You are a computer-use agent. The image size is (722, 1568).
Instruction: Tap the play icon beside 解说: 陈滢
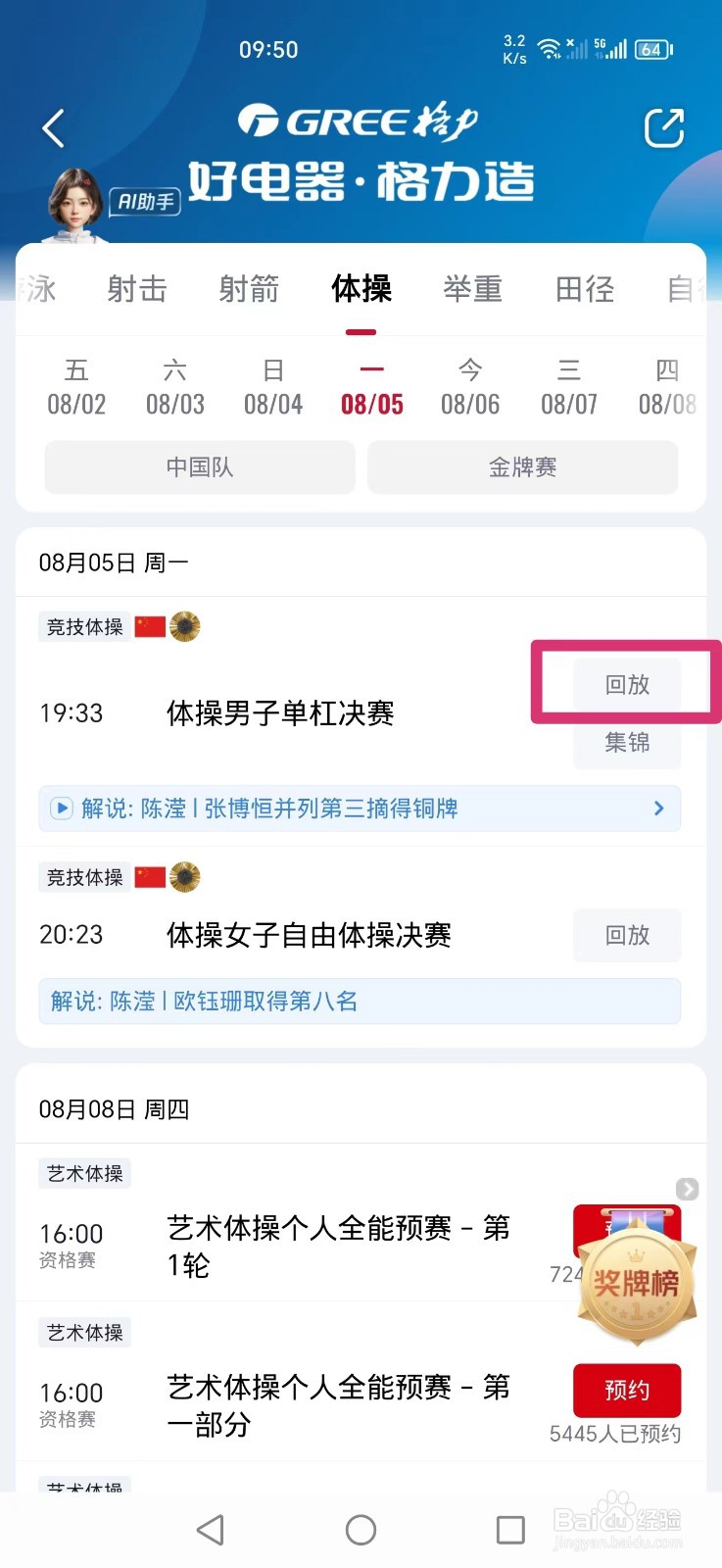point(62,808)
